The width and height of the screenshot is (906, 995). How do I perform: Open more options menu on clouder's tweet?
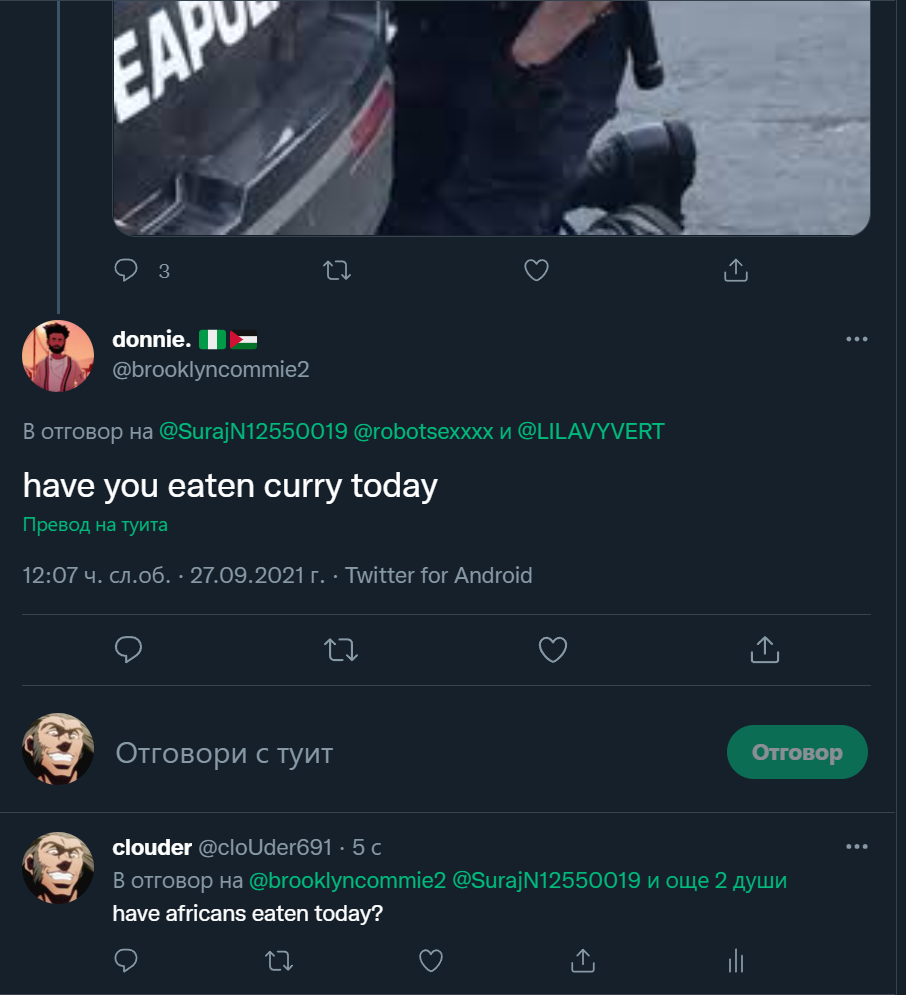pyautogui.click(x=857, y=847)
